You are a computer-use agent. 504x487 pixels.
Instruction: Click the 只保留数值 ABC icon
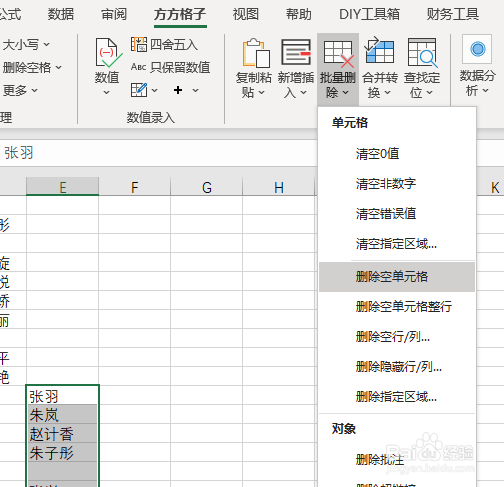(138, 67)
